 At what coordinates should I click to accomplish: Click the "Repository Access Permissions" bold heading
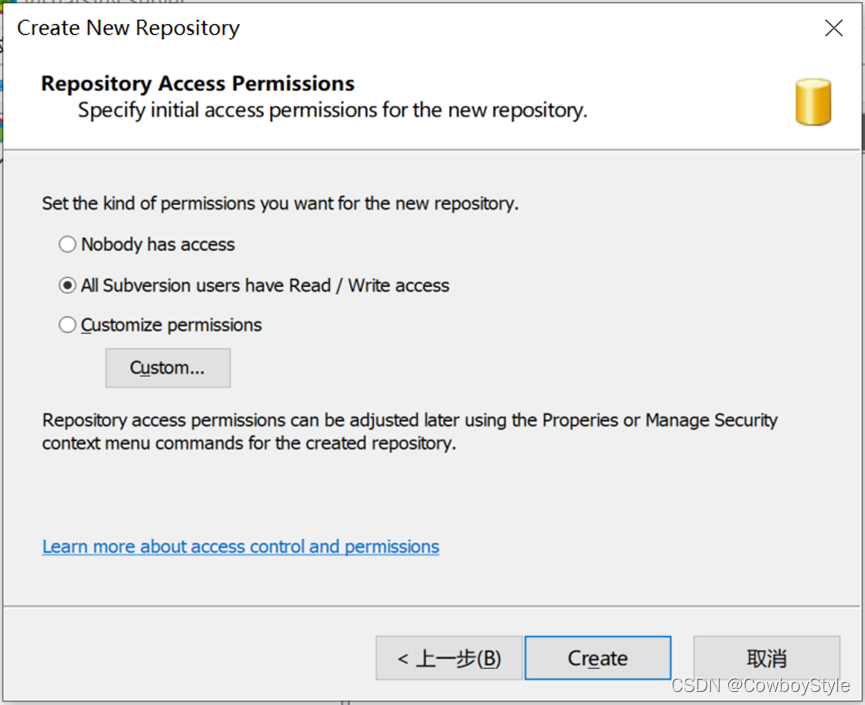197,83
